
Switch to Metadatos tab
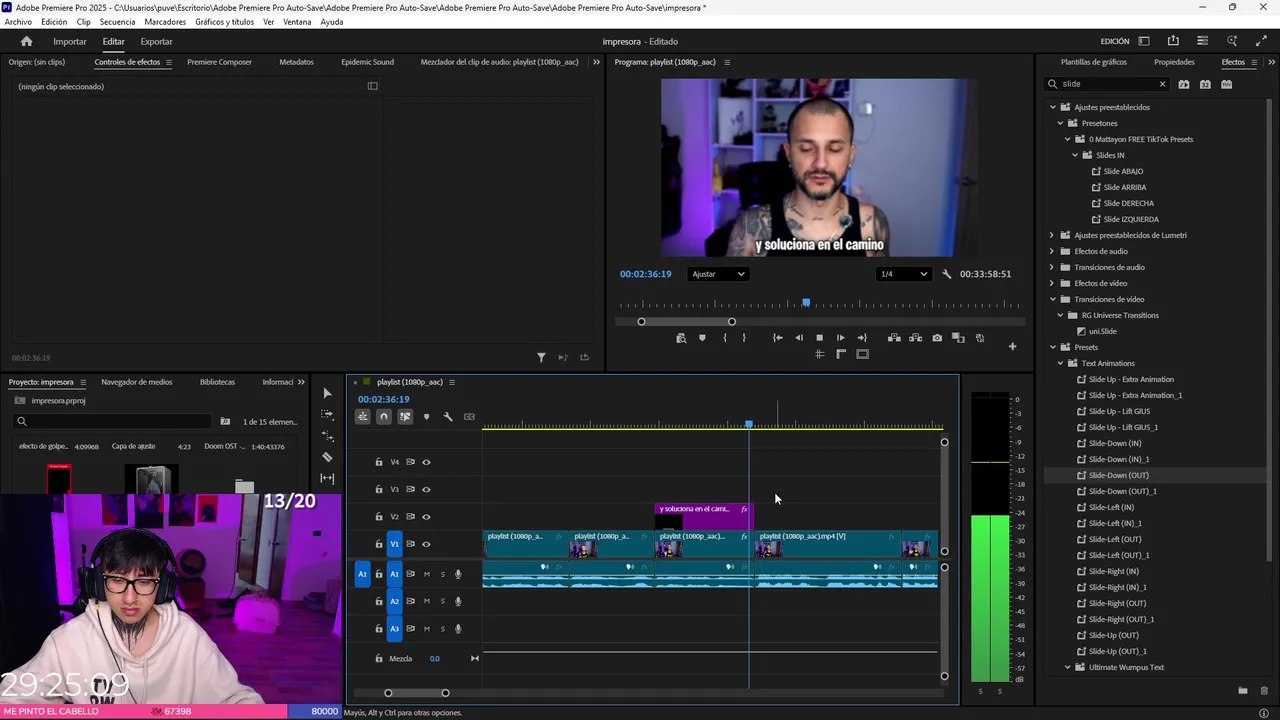point(296,62)
